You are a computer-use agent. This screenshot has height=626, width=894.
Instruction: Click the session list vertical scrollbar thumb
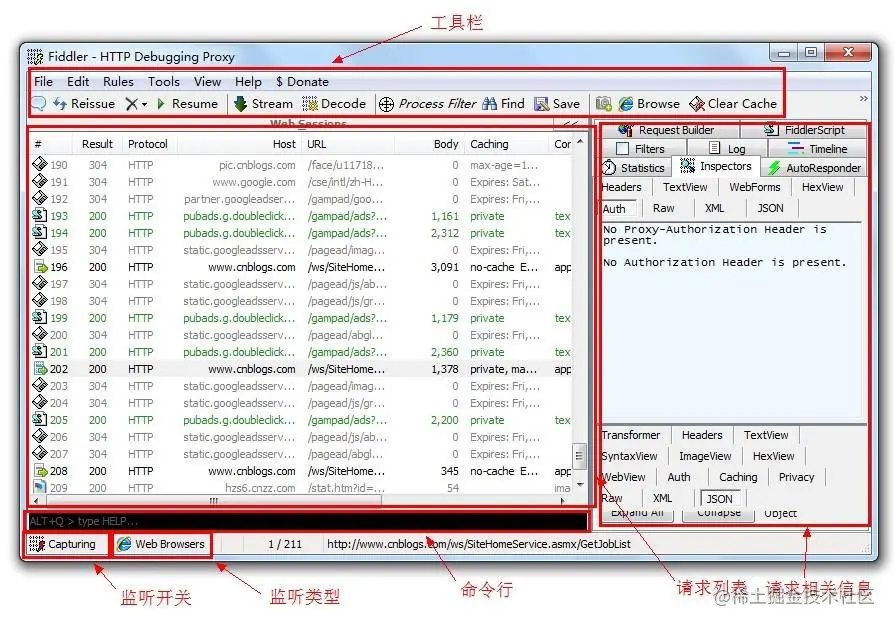(579, 456)
